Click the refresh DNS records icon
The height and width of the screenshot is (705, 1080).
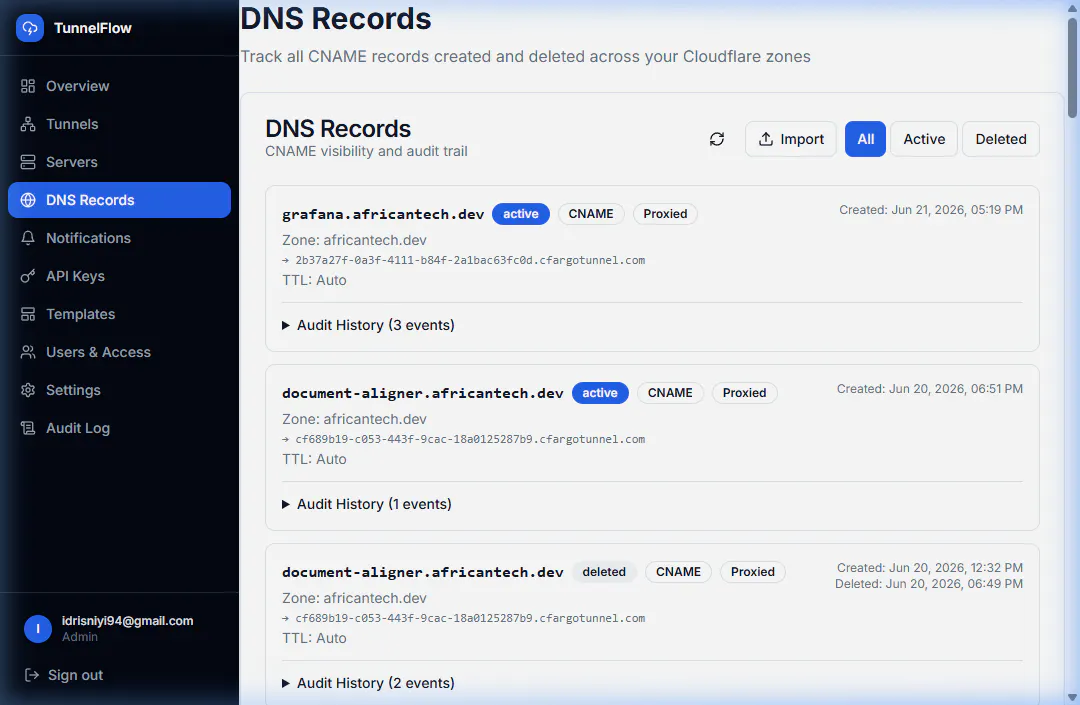717,139
